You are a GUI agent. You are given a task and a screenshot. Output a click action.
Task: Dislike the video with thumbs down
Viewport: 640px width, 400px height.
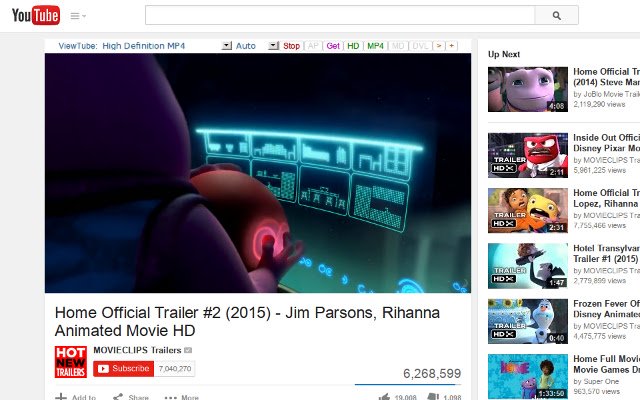tap(444, 397)
